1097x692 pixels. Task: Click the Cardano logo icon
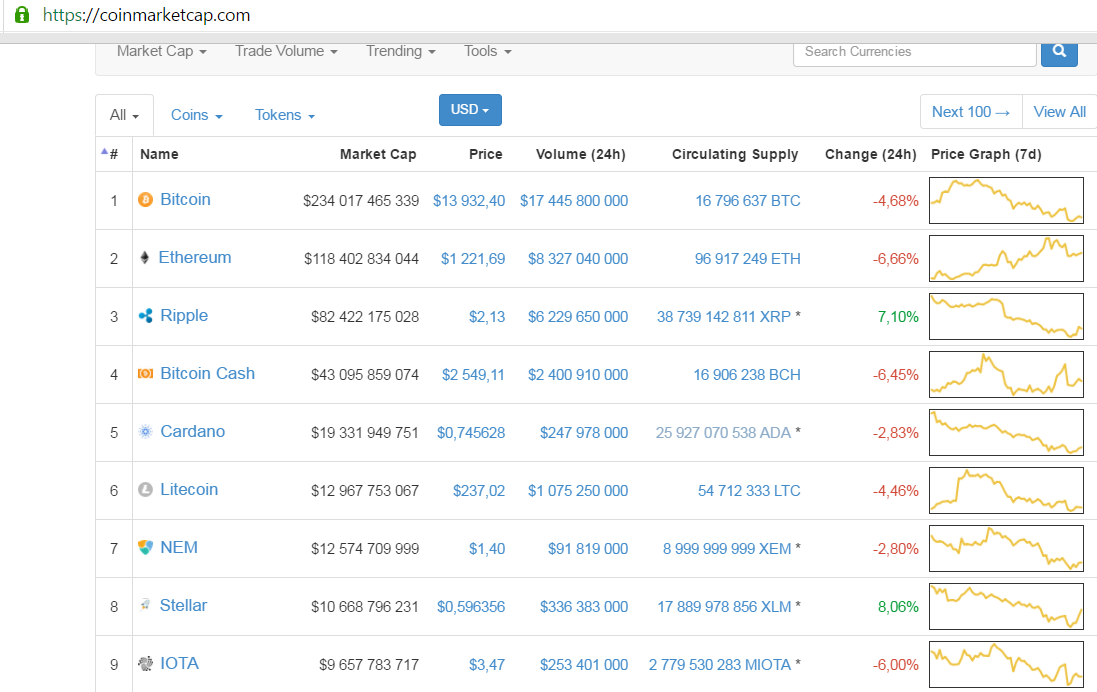pos(145,432)
